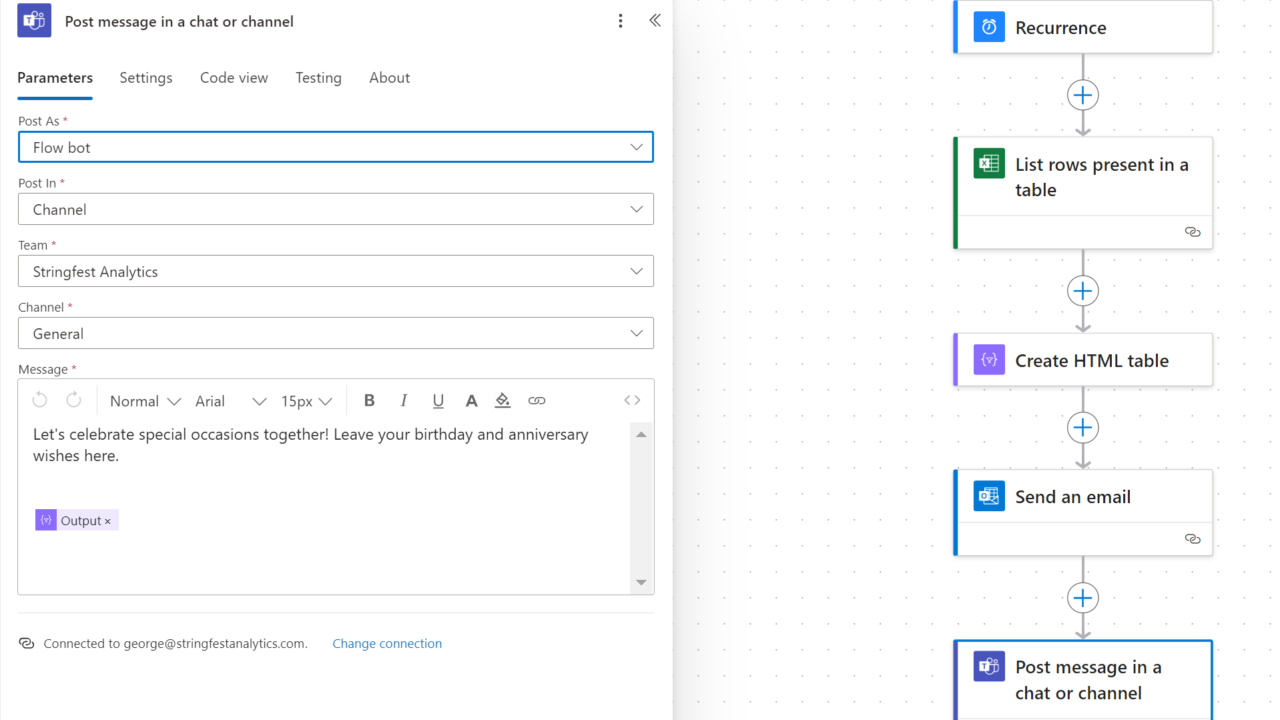Click the redo icon in message editor
This screenshot has height=720, width=1280.
[74, 401]
